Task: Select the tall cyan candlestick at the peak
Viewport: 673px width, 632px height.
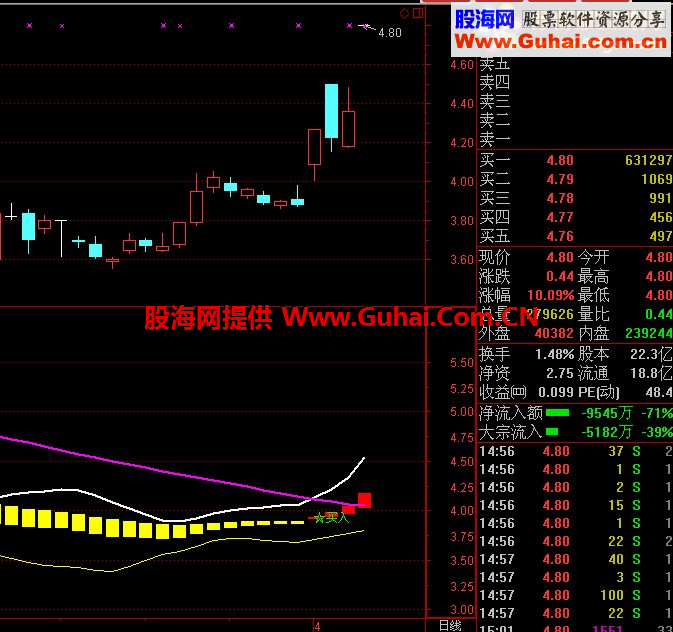Action: (x=331, y=111)
